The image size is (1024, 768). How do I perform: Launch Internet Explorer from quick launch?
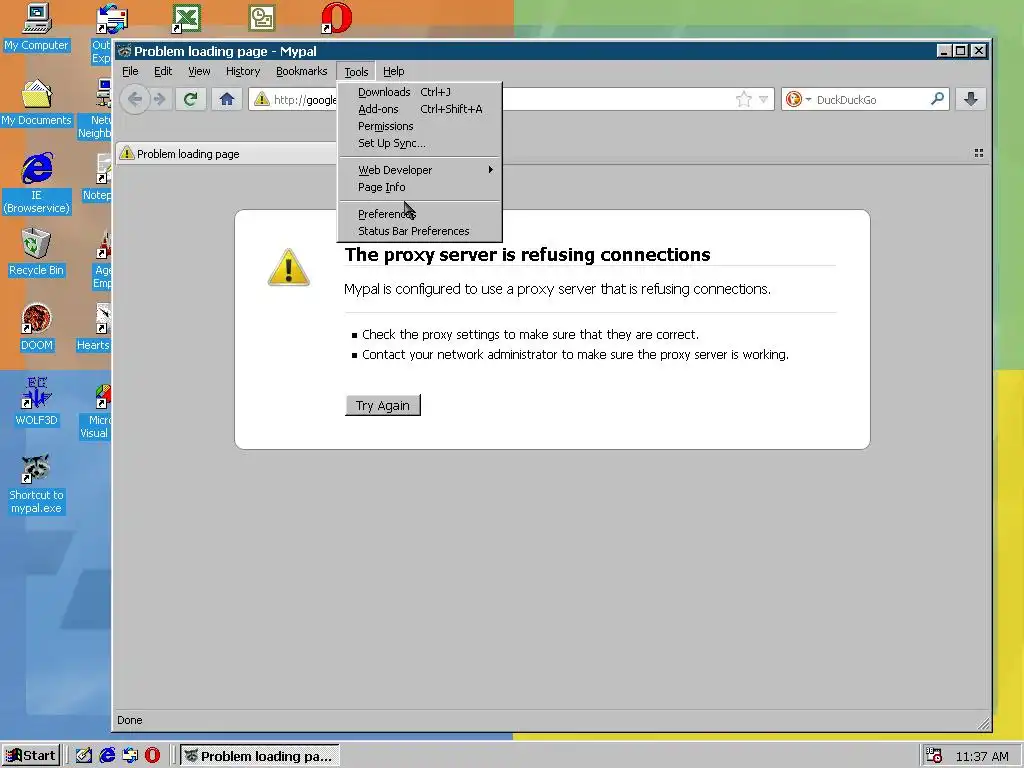point(107,756)
